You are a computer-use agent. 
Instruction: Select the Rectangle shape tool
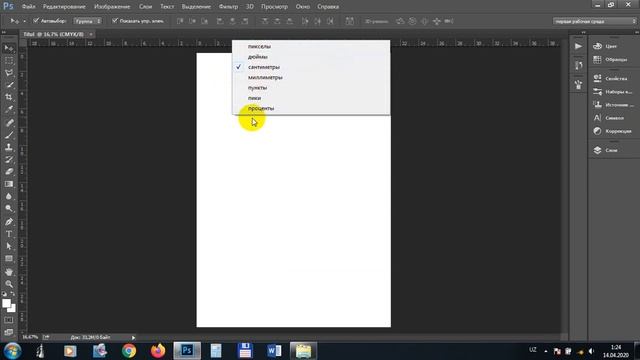pos(9,258)
